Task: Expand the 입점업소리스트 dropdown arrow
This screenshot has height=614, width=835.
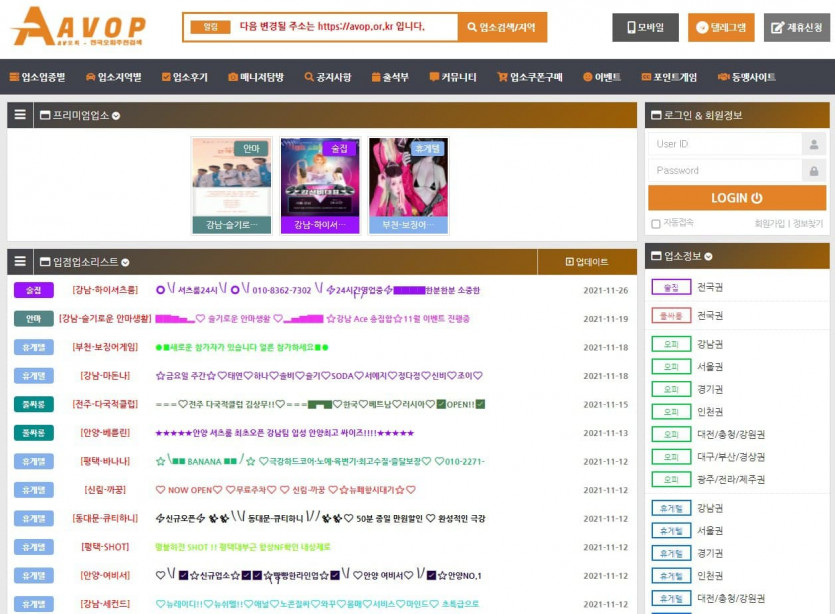Action: (x=125, y=262)
